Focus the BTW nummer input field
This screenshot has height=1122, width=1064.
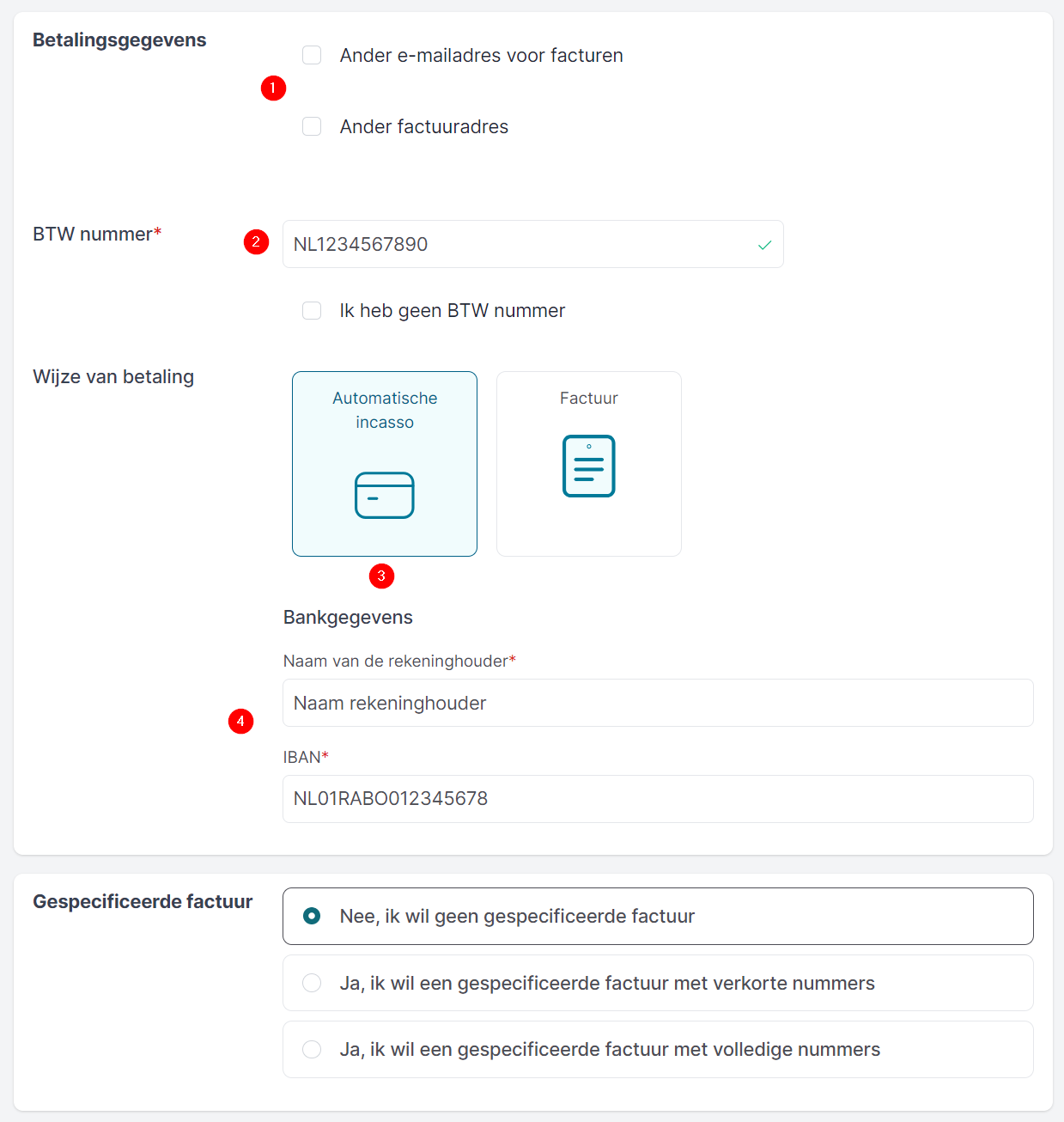pyautogui.click(x=515, y=245)
